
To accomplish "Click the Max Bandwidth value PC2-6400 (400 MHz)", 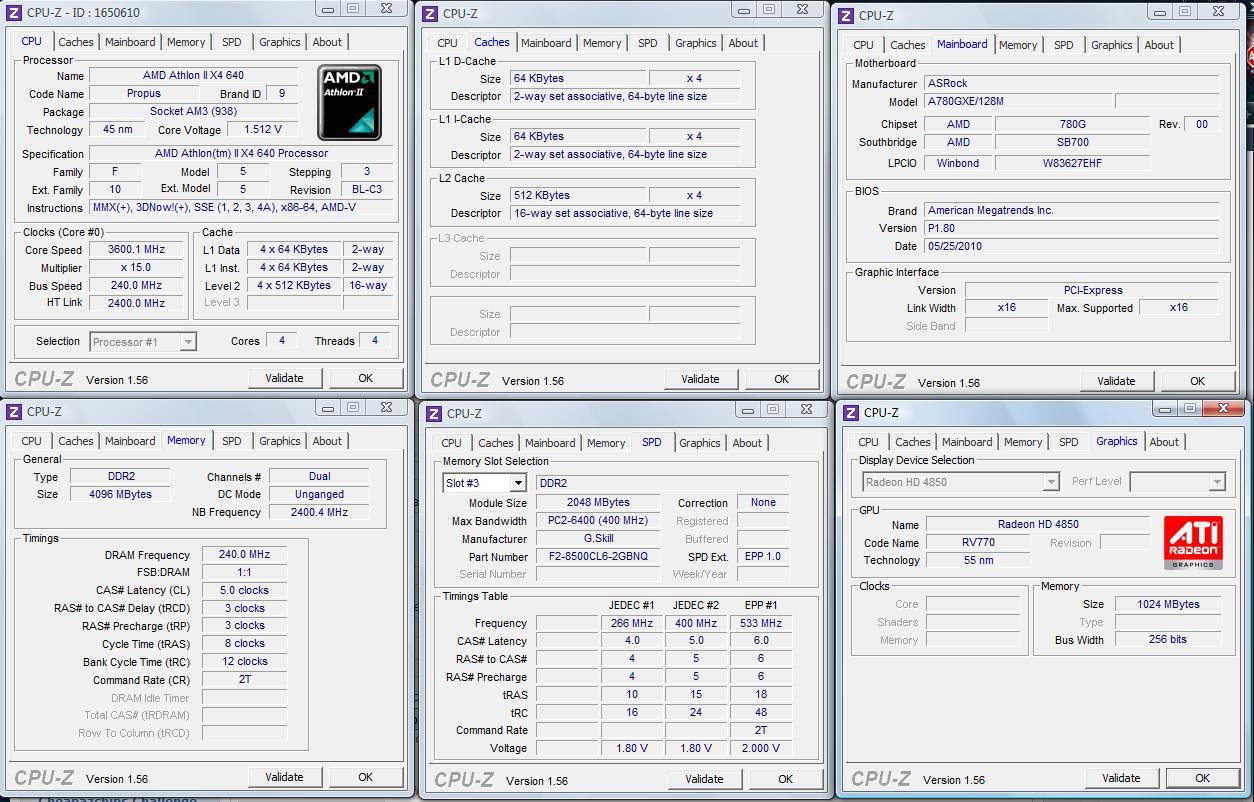I will coord(598,521).
